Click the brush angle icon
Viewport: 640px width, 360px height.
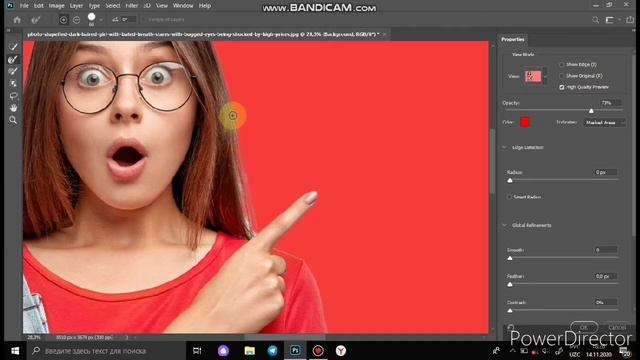tap(116, 19)
